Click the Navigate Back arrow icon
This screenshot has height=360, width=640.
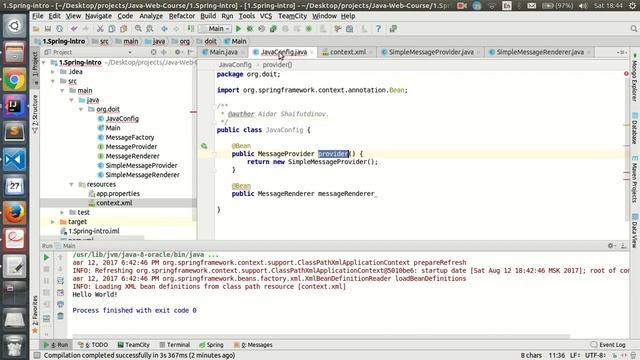tap(164, 29)
